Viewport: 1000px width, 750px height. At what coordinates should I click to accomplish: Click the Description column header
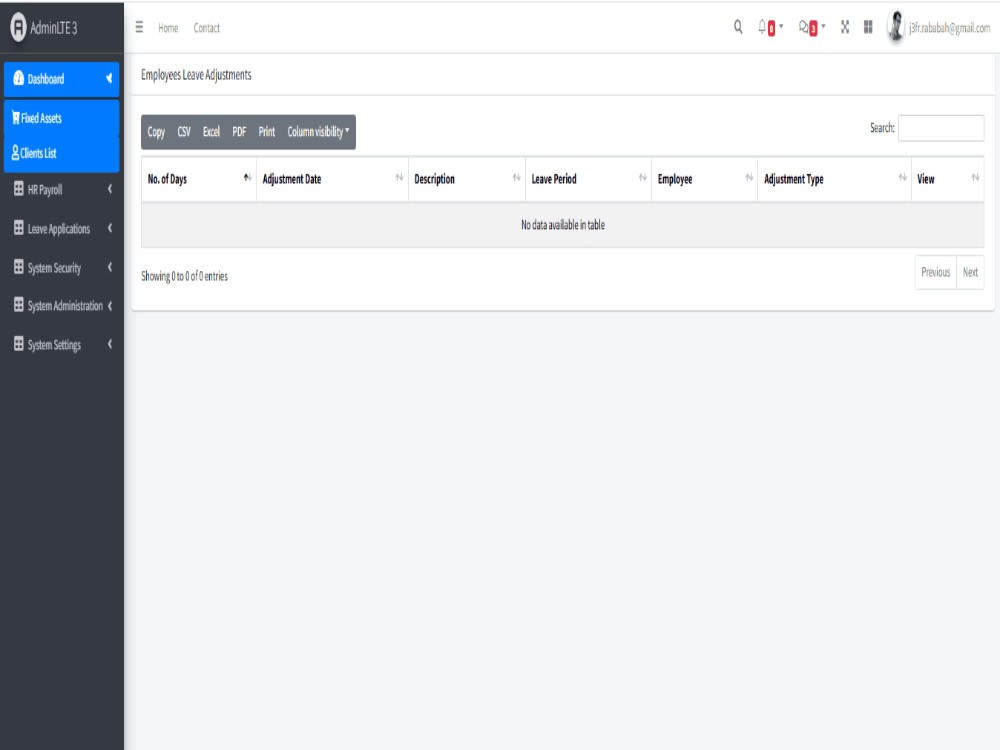pyautogui.click(x=467, y=179)
